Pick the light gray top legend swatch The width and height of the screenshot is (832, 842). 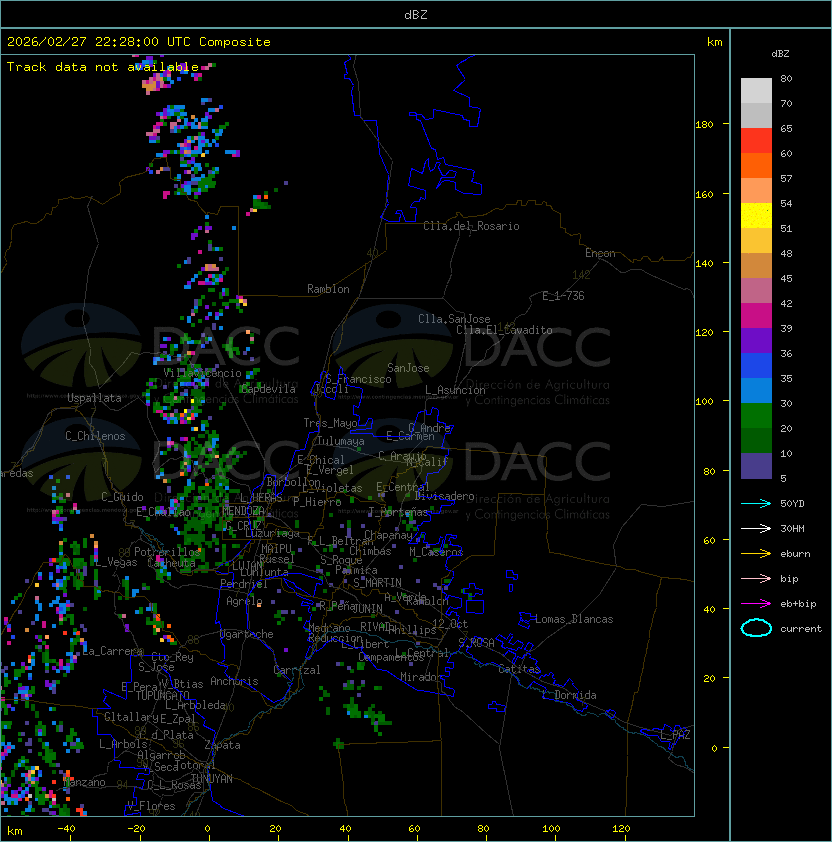click(756, 91)
